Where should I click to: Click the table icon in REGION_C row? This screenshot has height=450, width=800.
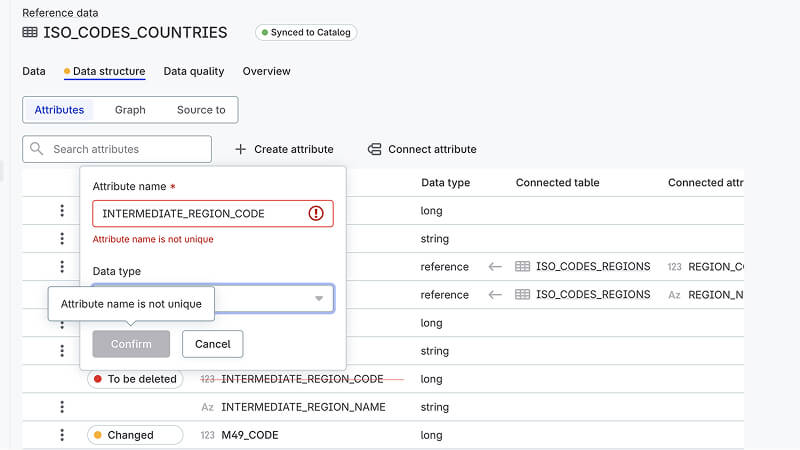(522, 266)
